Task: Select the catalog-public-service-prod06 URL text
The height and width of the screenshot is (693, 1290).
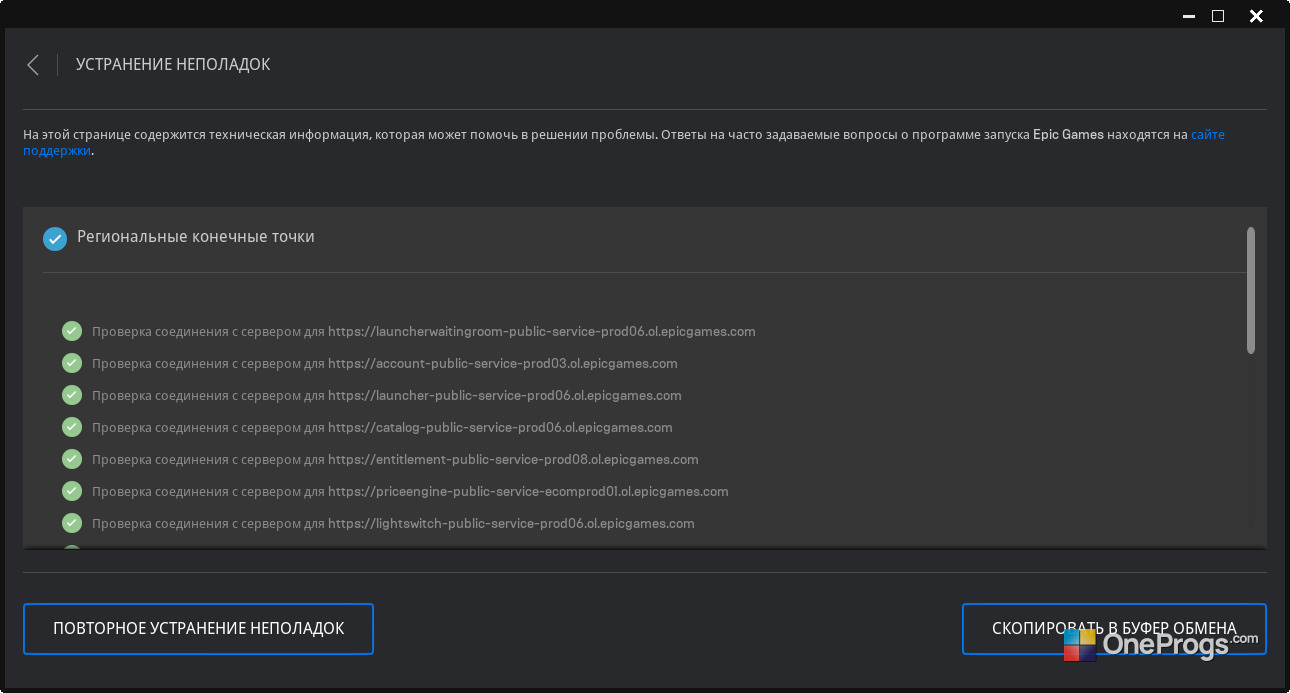Action: tap(500, 427)
